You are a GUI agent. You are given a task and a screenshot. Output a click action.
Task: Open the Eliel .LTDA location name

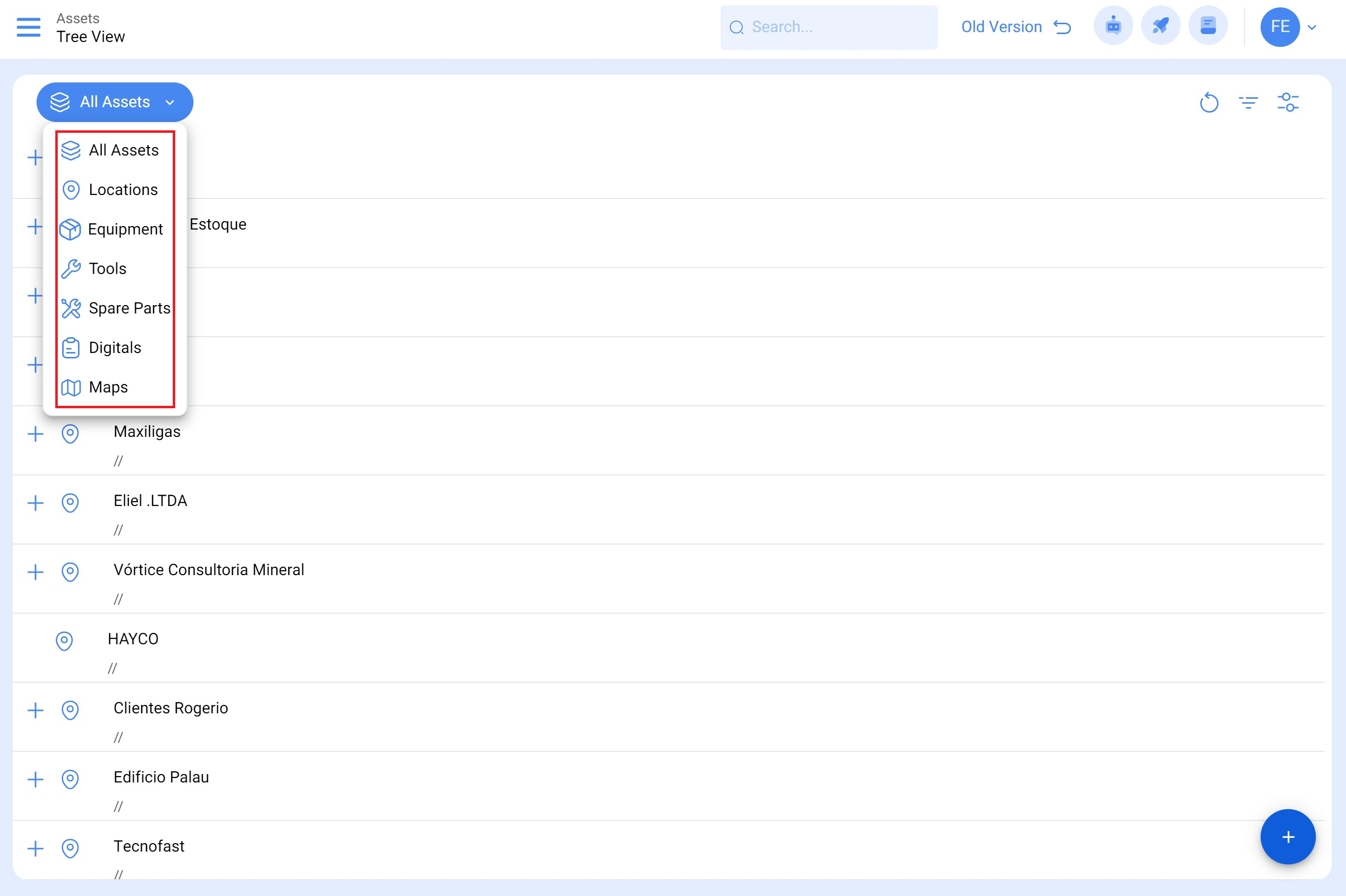[150, 501]
